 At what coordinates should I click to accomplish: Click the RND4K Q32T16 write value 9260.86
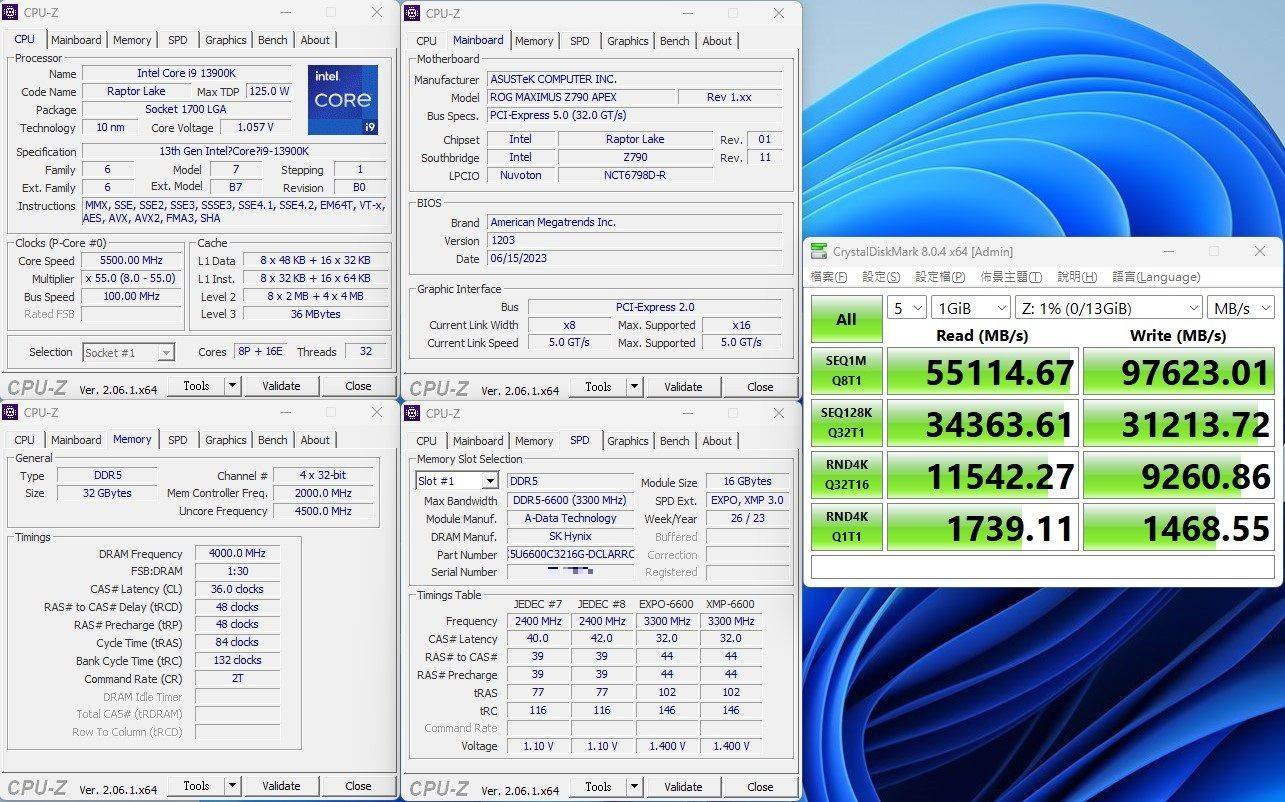coord(1178,475)
